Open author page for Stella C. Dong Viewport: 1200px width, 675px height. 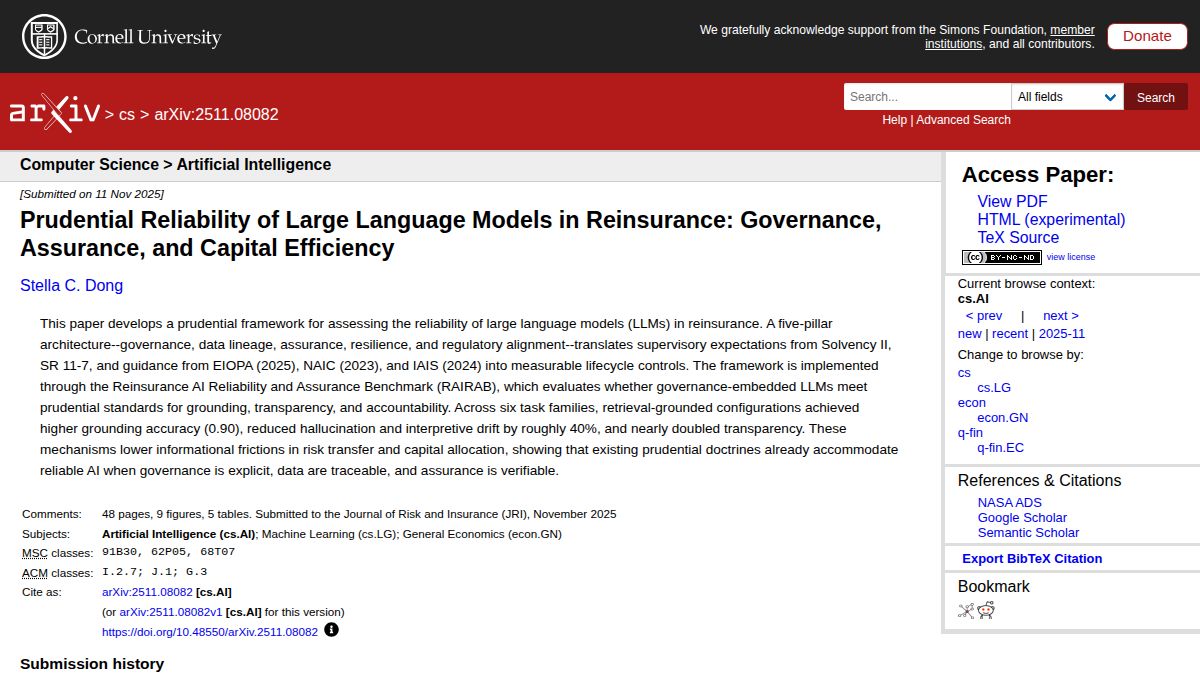click(x=71, y=285)
